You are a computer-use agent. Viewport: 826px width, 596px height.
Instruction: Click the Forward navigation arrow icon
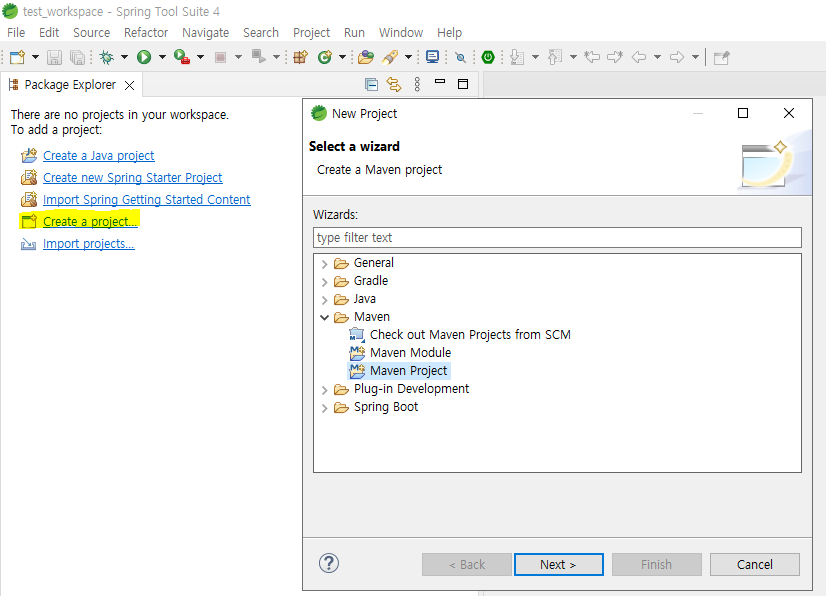pos(677,57)
